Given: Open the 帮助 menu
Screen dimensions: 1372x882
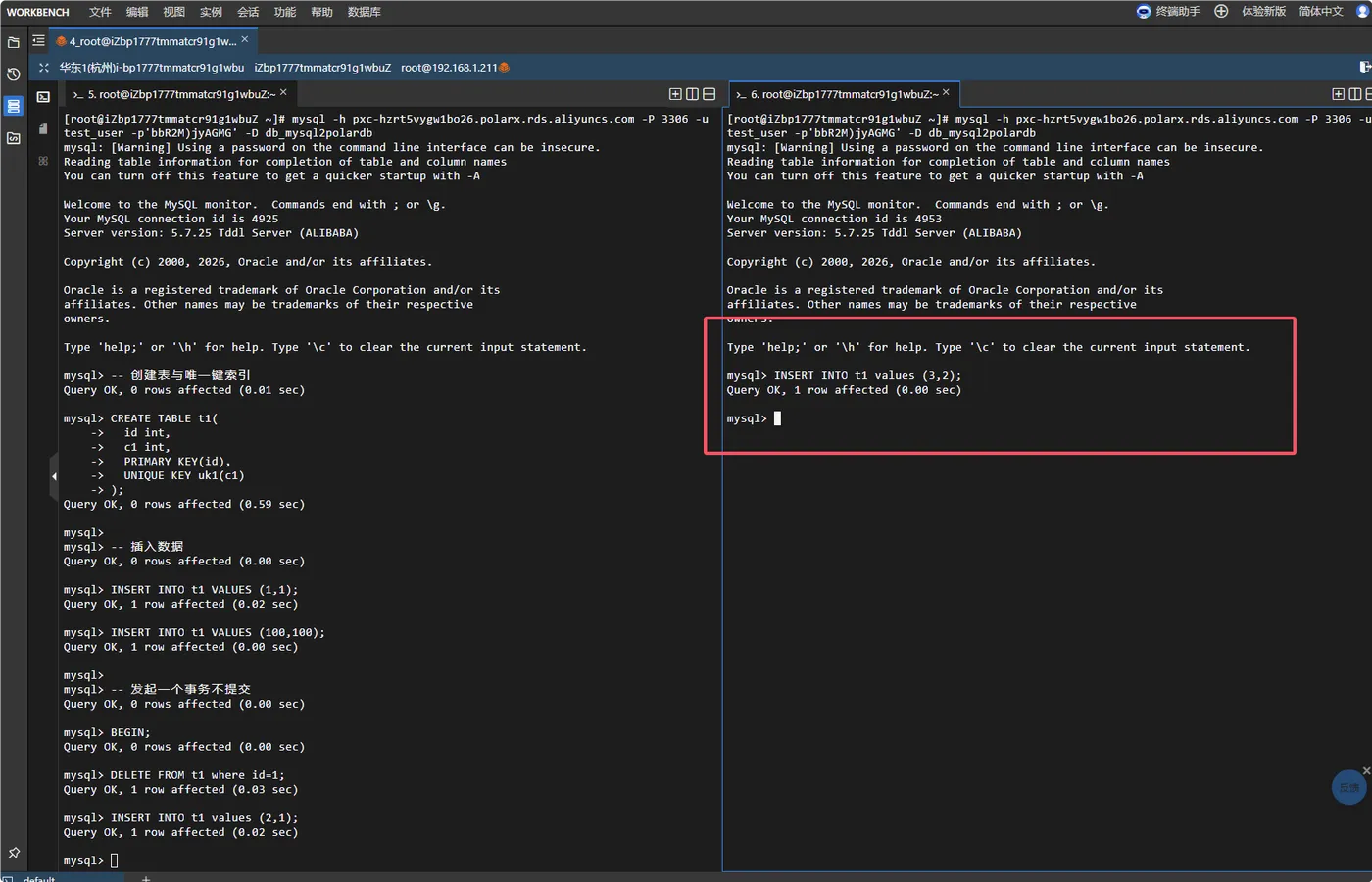Looking at the screenshot, I should pos(321,12).
